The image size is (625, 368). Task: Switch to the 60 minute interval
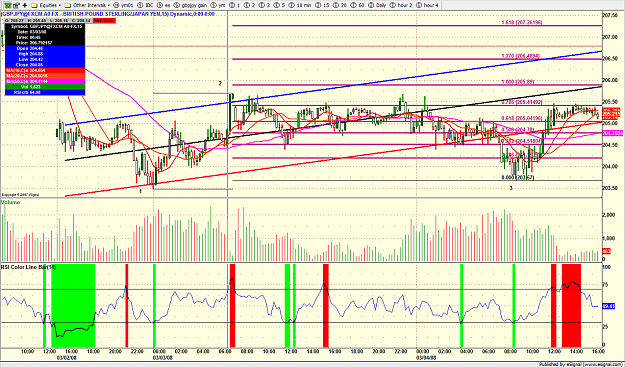tap(358, 5)
